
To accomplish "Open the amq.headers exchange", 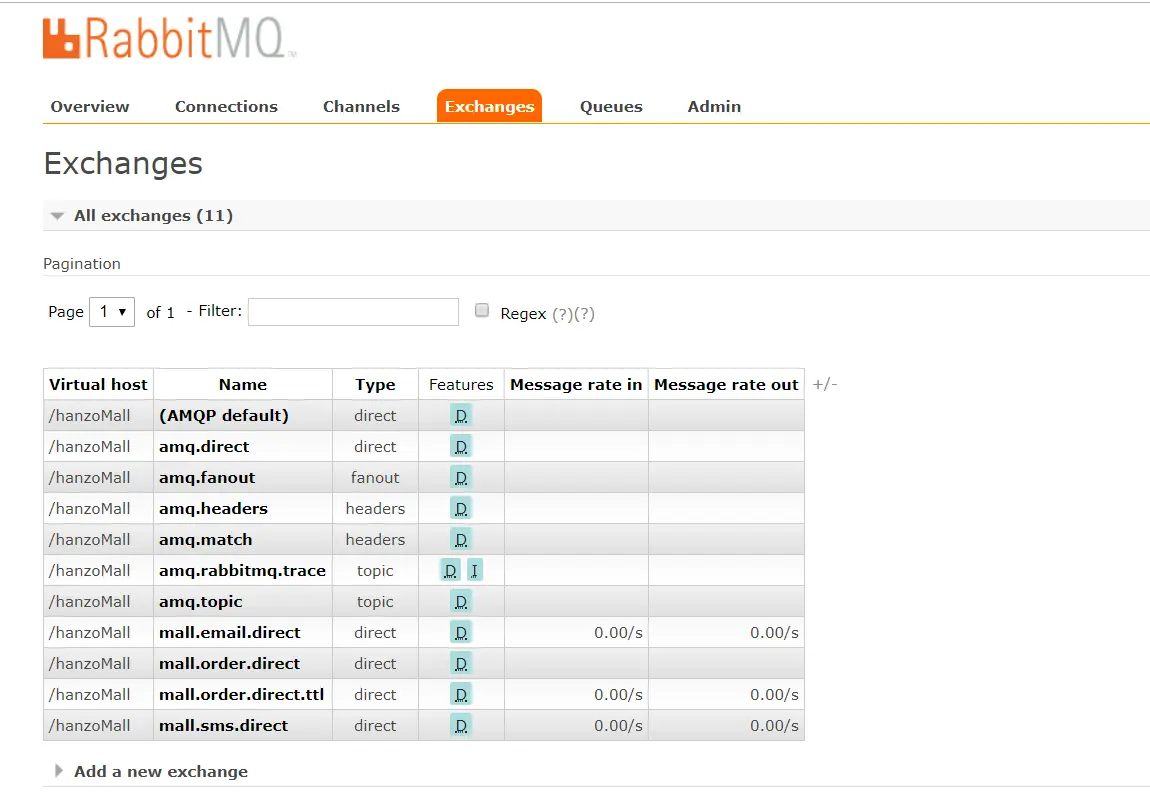I will (213, 509).
